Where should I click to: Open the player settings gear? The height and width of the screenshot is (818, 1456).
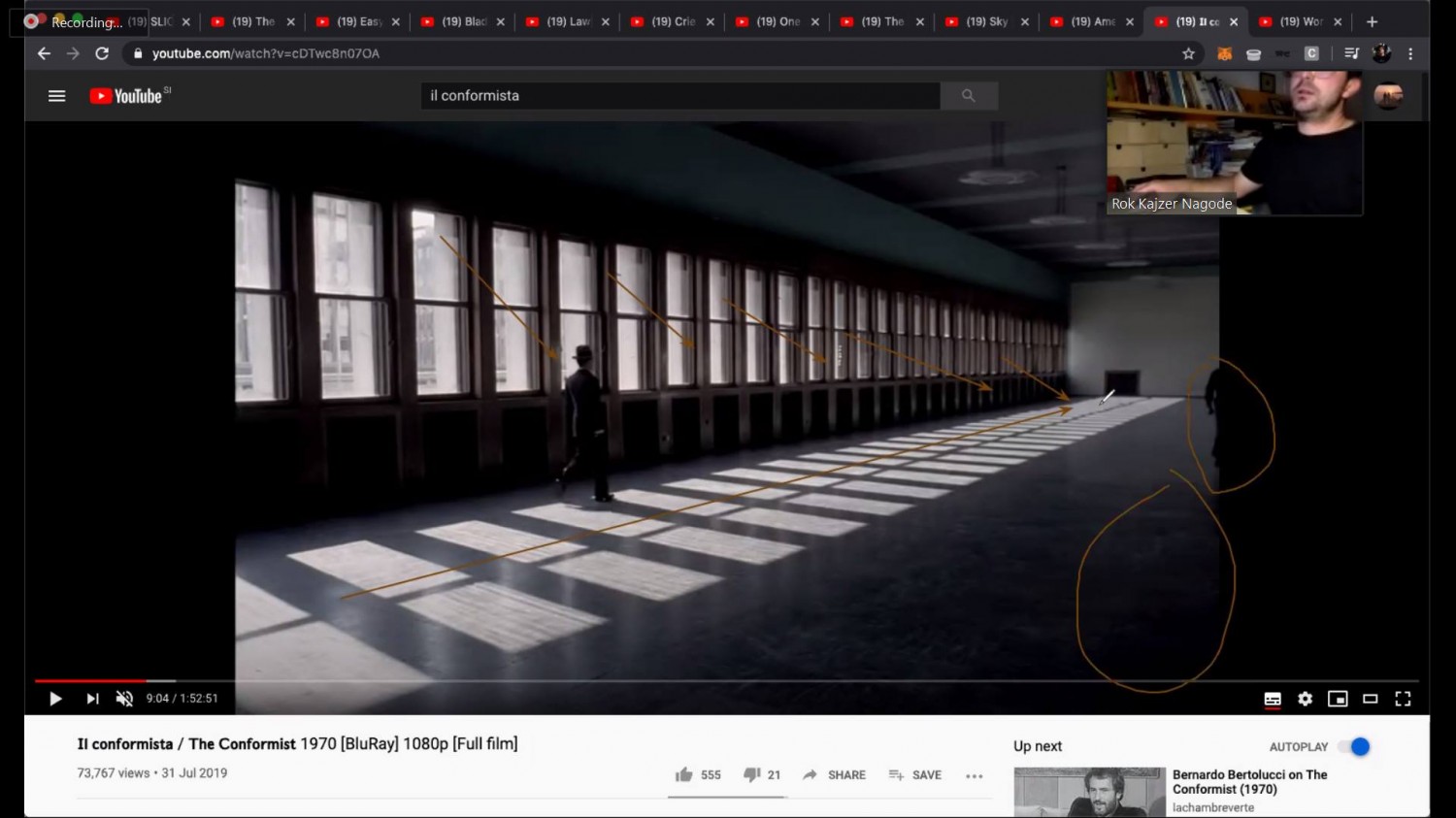point(1305,699)
